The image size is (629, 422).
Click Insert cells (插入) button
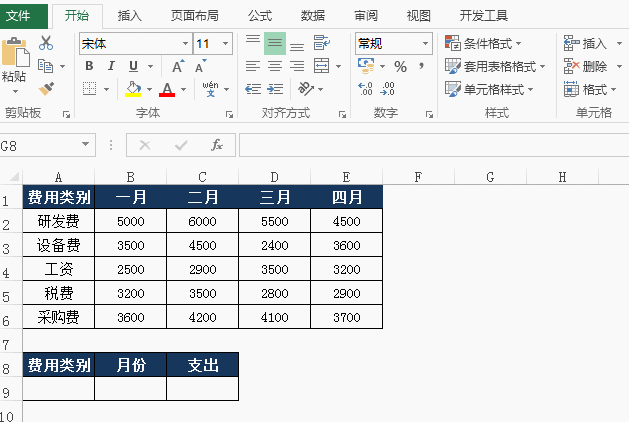(586, 43)
